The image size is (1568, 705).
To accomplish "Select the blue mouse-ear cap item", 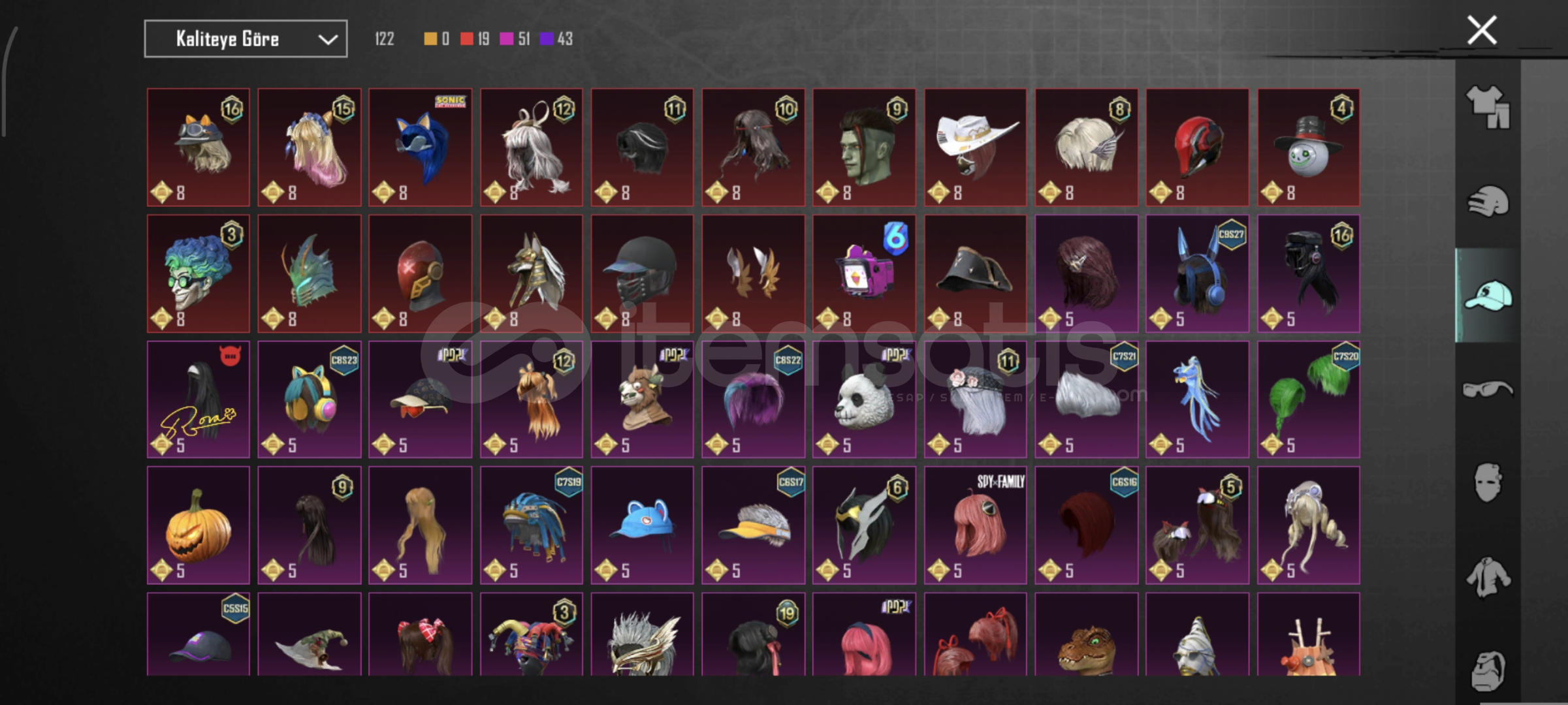I will coord(642,525).
